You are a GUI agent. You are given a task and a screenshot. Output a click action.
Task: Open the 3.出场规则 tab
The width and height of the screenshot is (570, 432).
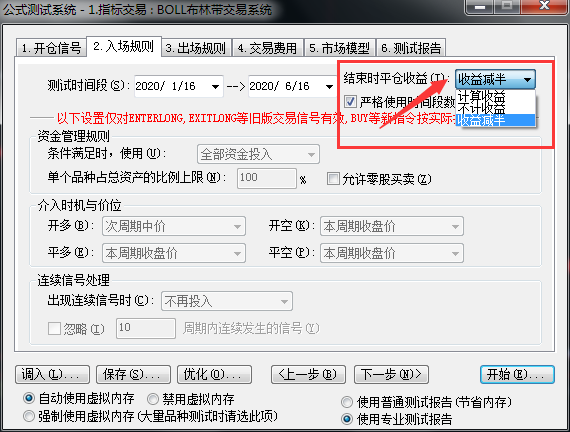pos(196,48)
